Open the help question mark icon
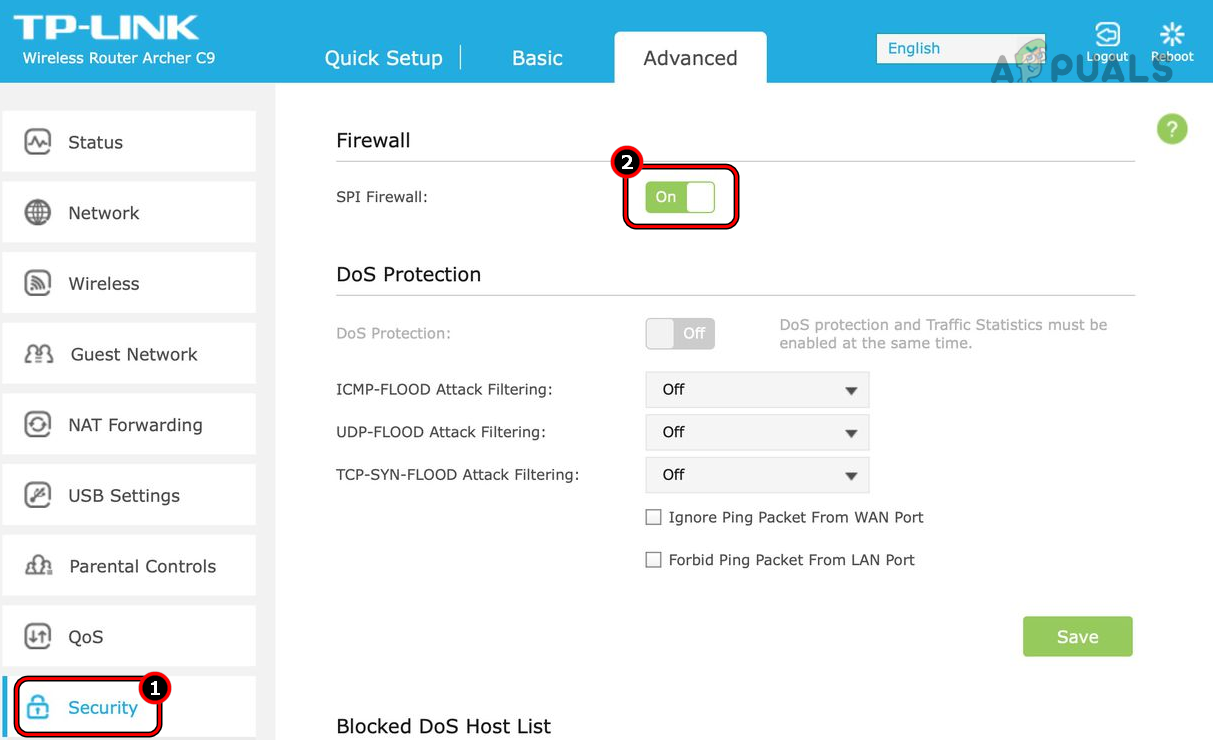The image size is (1213, 747). coord(1171,129)
